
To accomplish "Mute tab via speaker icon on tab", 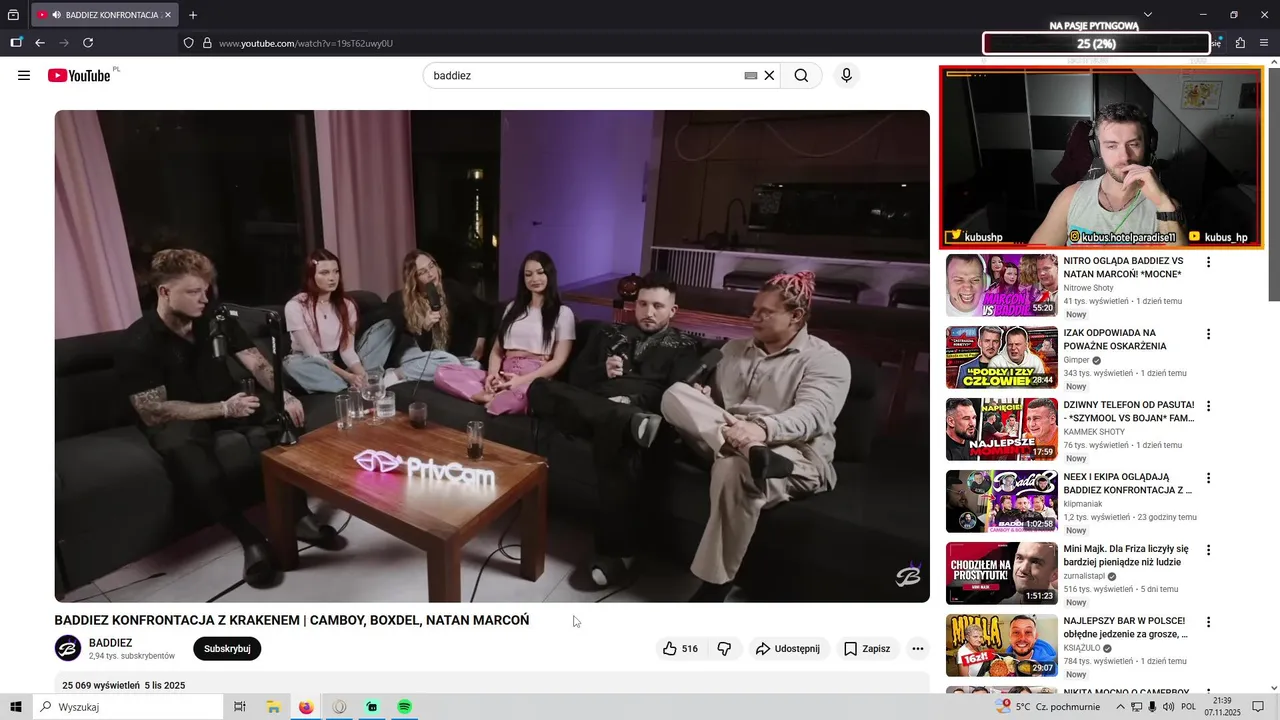I will (x=56, y=15).
